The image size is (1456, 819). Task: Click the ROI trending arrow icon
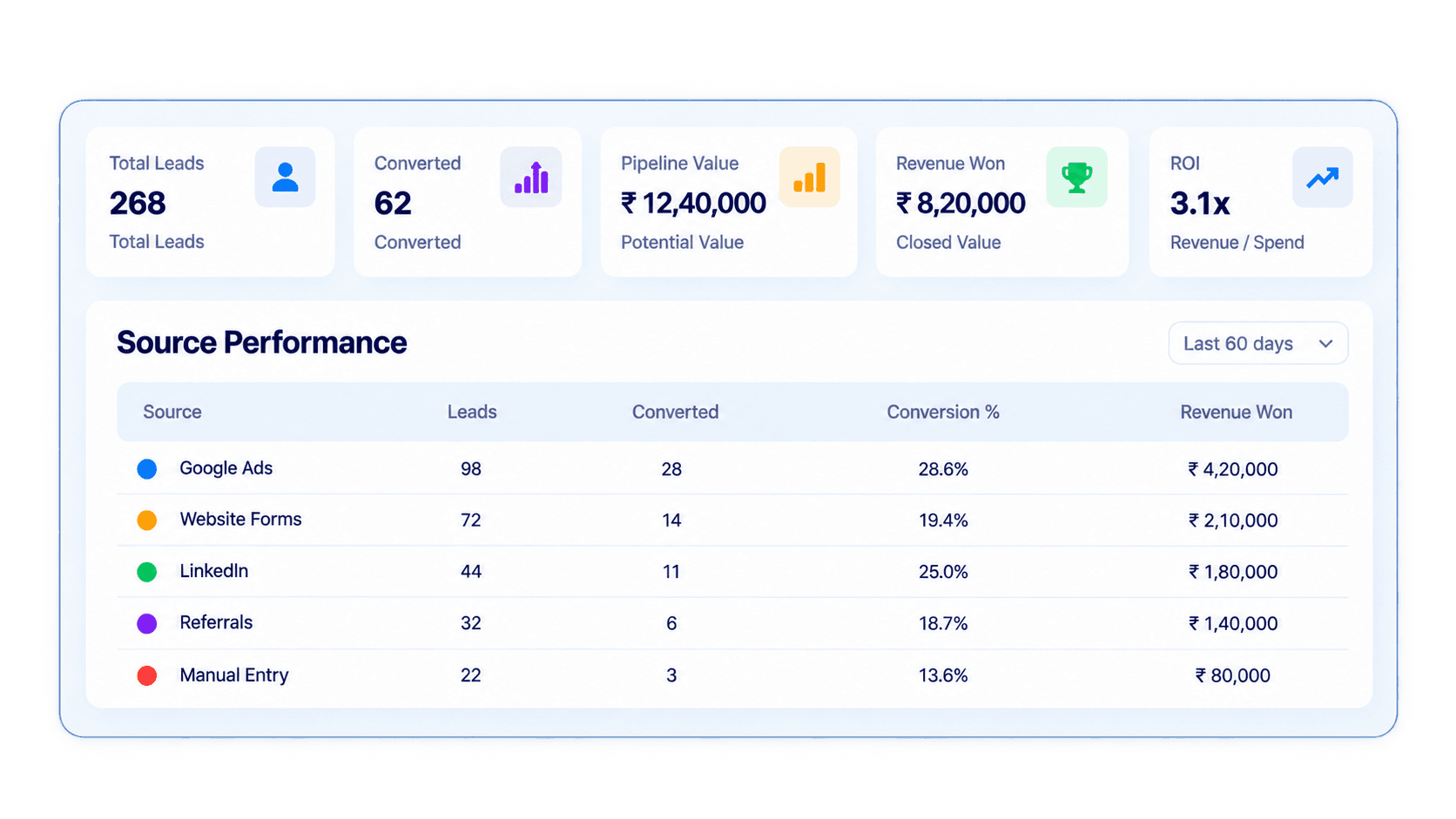click(x=1322, y=178)
